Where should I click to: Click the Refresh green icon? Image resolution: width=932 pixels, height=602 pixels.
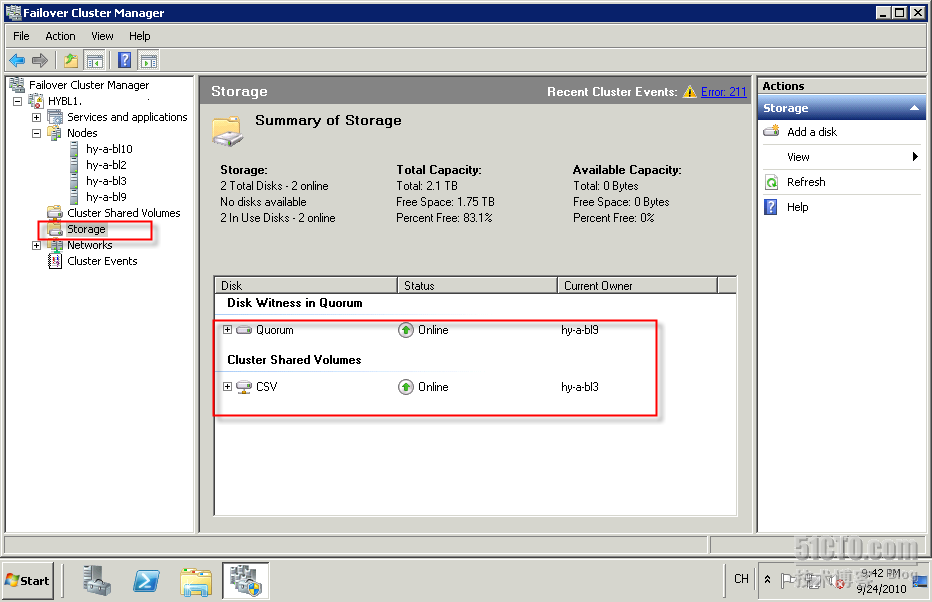point(772,182)
